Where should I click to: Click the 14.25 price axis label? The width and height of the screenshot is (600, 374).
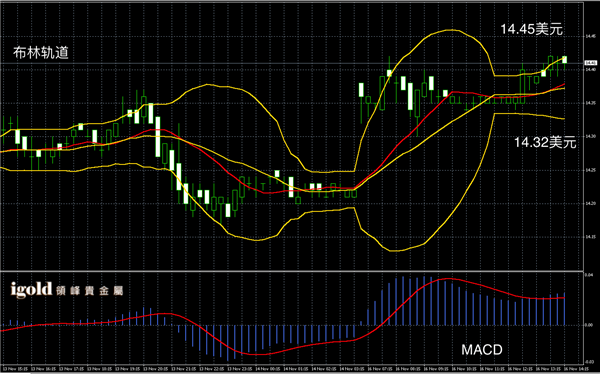point(590,170)
